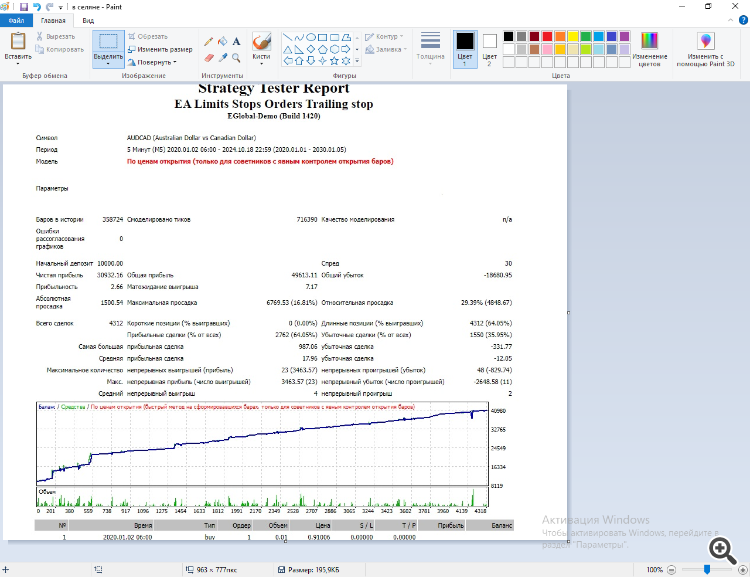
Task: Choose the Oval shape
Action: 311,37
